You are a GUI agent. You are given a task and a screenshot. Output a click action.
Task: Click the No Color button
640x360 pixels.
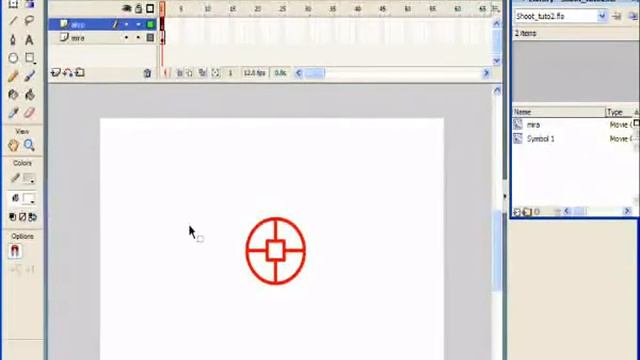(x=22, y=217)
